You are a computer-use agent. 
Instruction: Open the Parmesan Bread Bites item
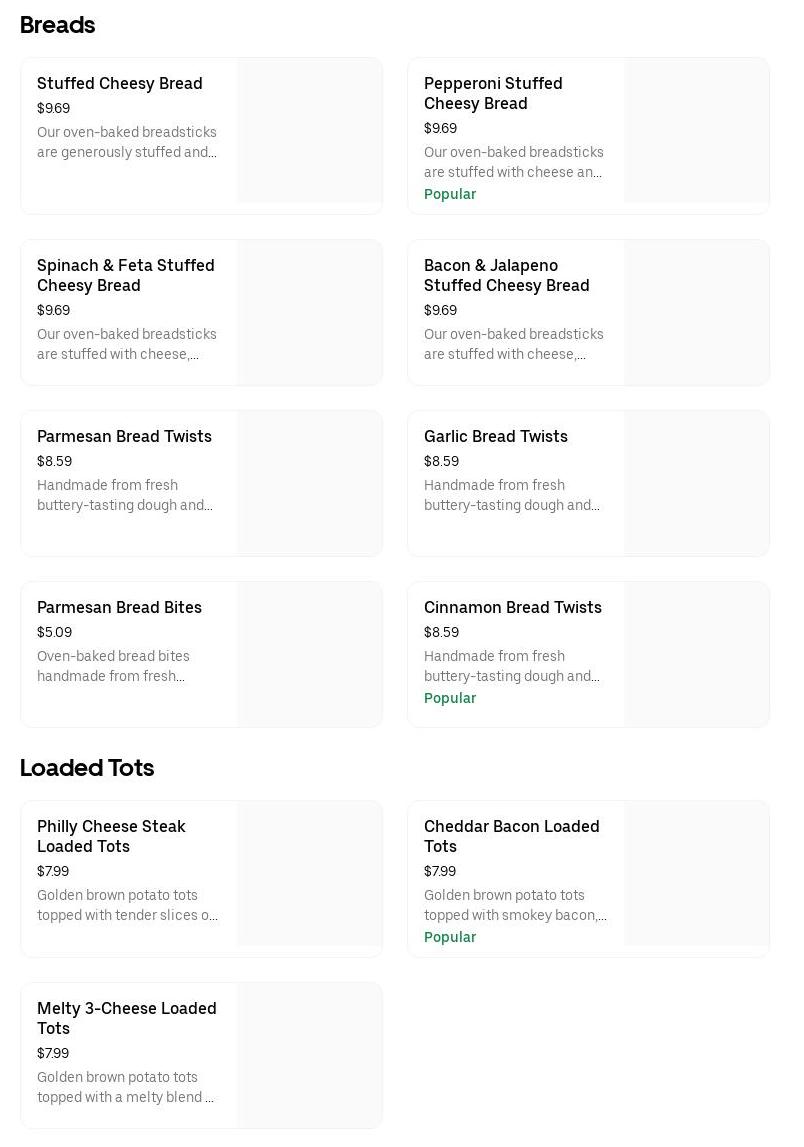point(119,608)
